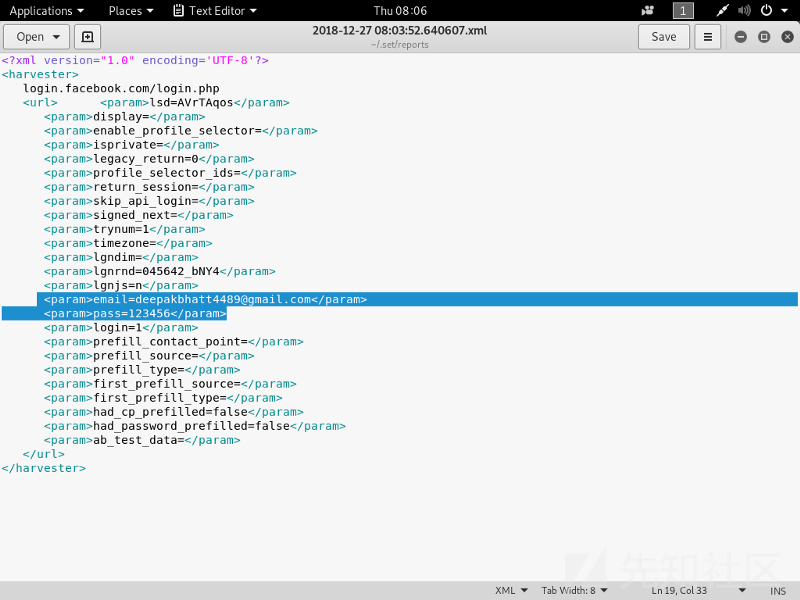Click the clock showing Thu 08:06
800x600 pixels.
tap(400, 11)
